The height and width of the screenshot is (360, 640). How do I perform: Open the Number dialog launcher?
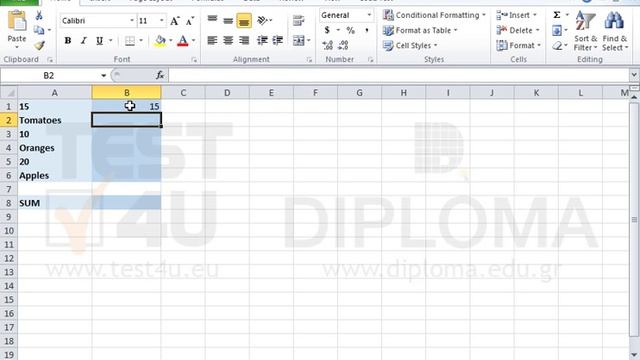(x=371, y=60)
